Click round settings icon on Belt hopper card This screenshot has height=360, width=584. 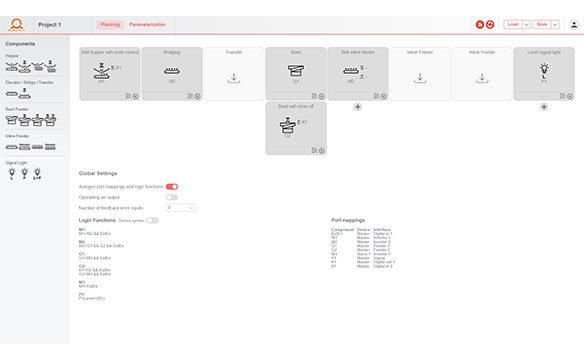(x=135, y=96)
